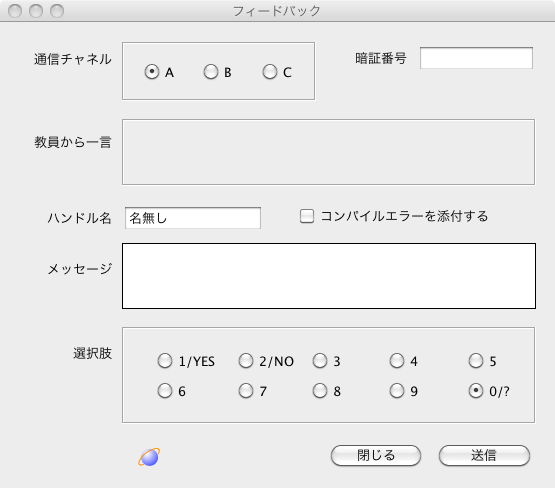Select option 9 radio button

(x=397, y=391)
